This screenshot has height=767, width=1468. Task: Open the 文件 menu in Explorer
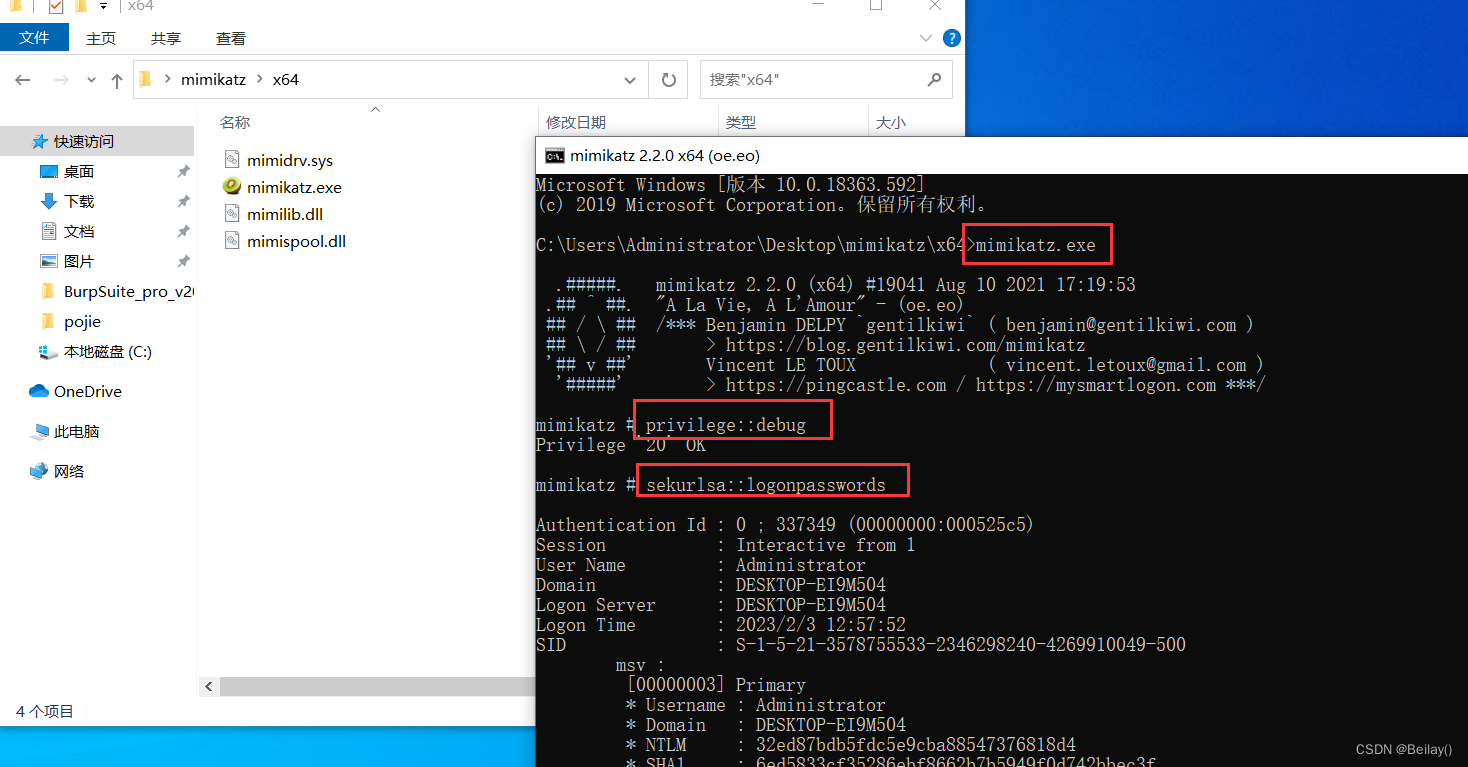click(x=34, y=38)
